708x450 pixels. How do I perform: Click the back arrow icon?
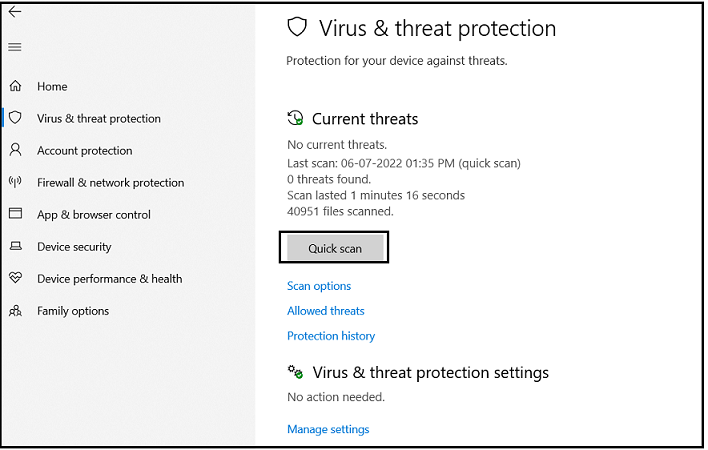point(15,13)
